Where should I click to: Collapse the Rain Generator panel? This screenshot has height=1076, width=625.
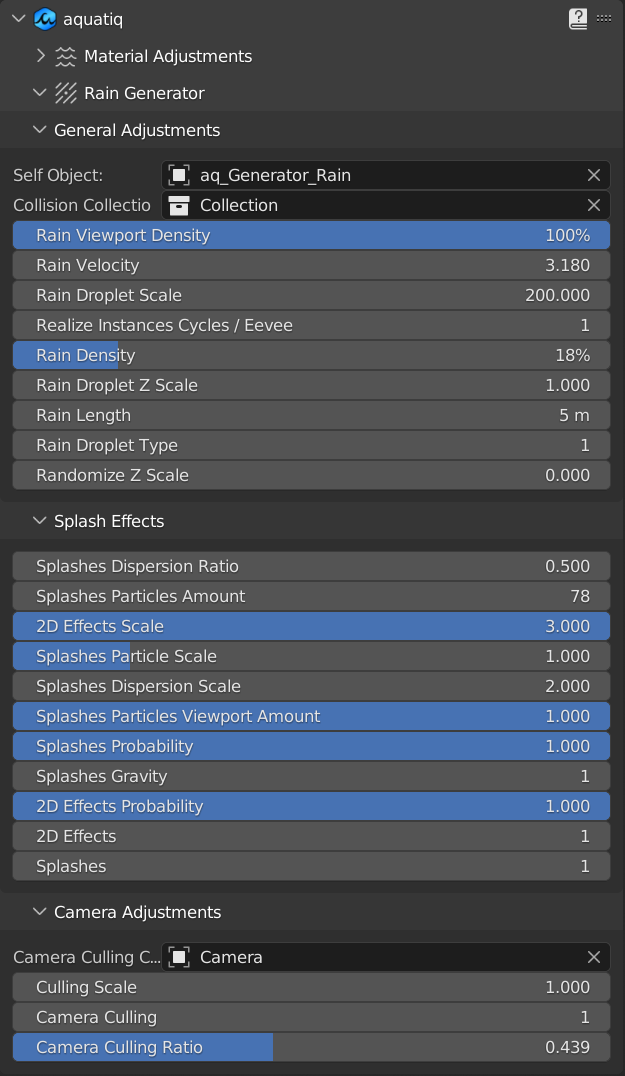point(40,93)
